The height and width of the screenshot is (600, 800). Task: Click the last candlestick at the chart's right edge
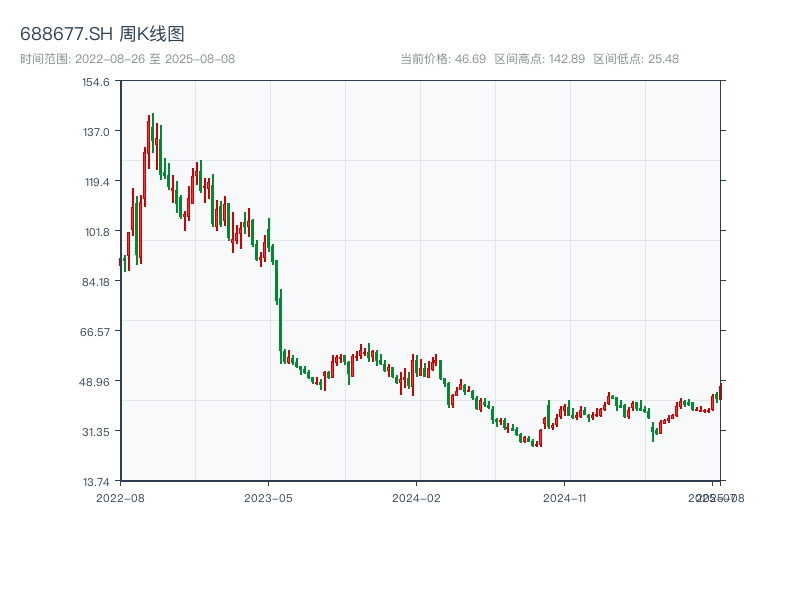(x=720, y=391)
